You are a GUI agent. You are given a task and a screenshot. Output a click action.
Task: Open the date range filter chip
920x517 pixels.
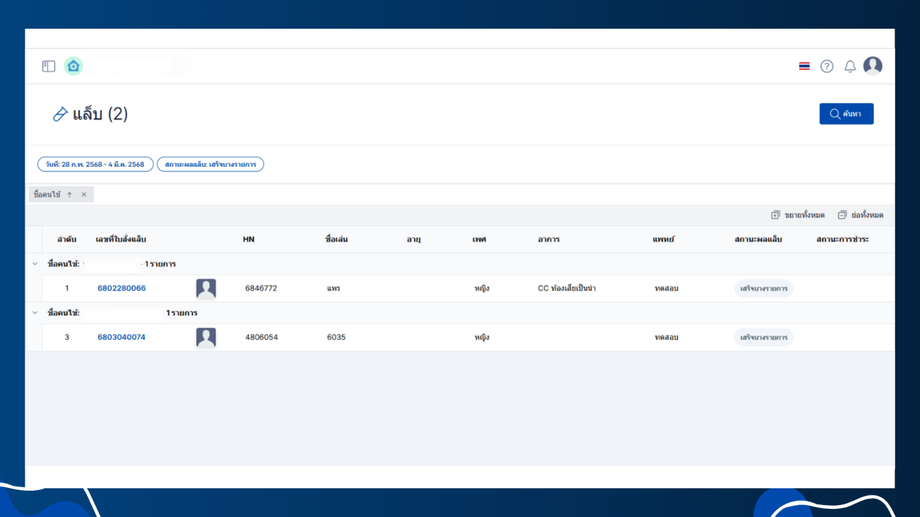pos(95,164)
